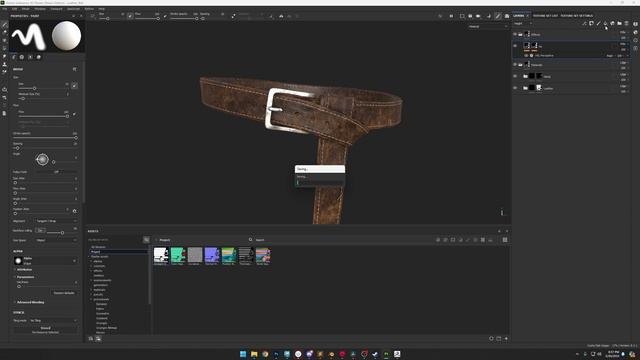Toggle the Follow Path switch
Image resolution: width=640 pixels, height=360 pixels.
[x=56, y=172]
